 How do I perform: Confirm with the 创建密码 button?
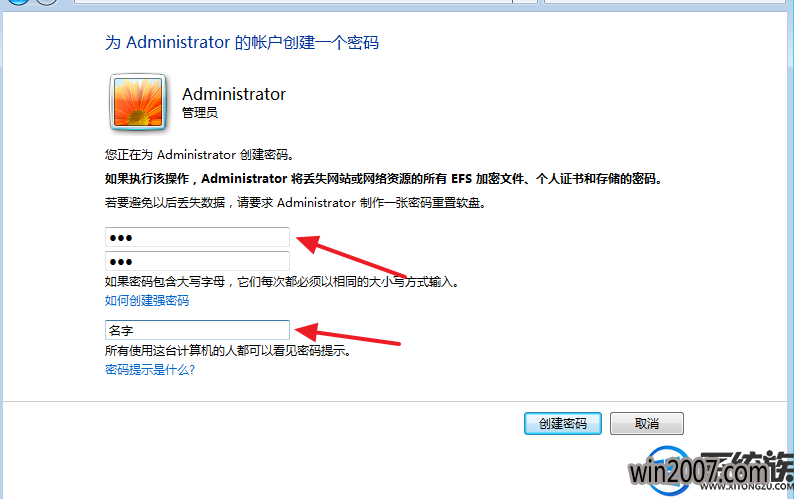coord(563,423)
